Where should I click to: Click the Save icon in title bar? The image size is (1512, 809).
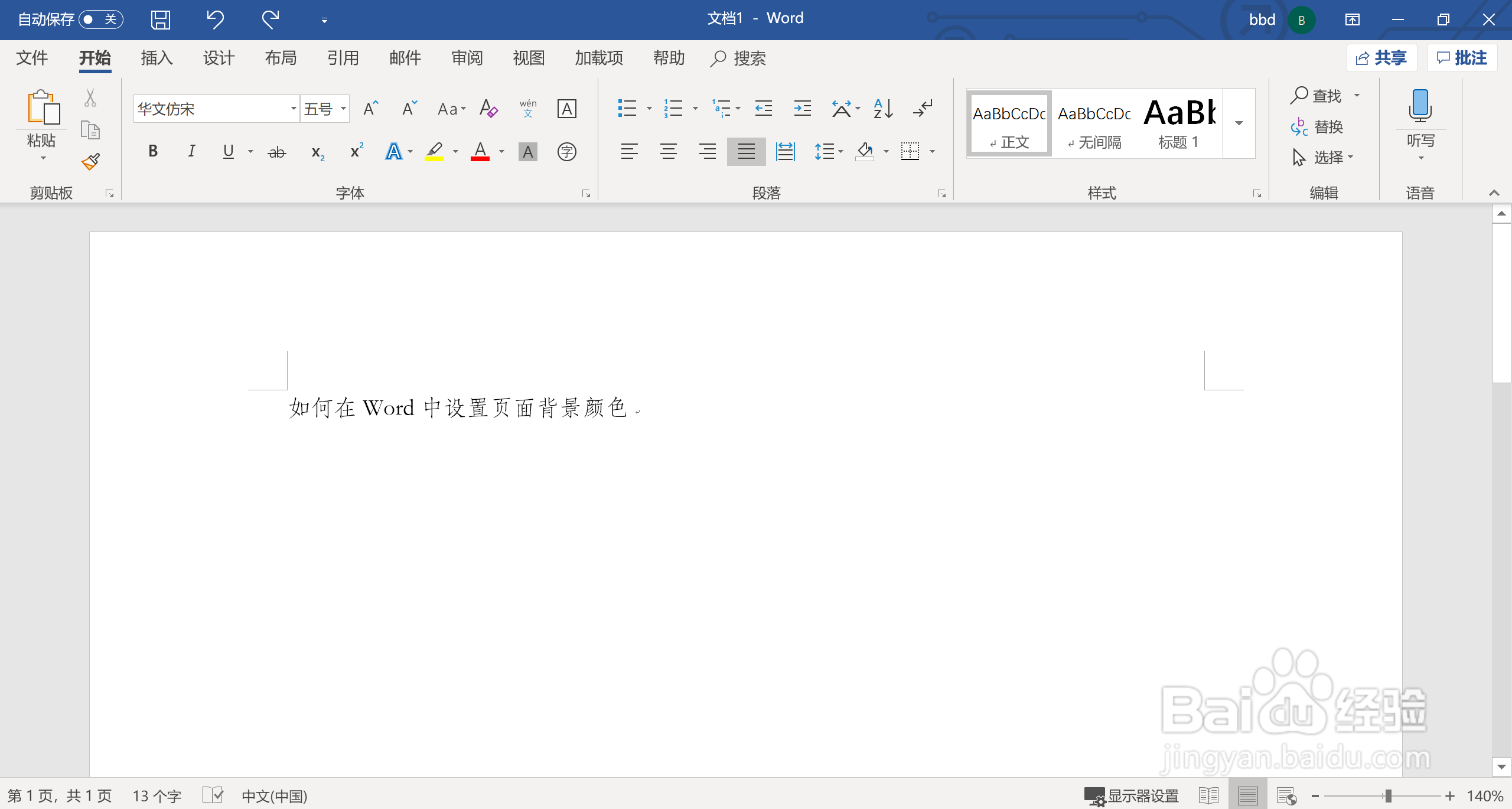160,19
